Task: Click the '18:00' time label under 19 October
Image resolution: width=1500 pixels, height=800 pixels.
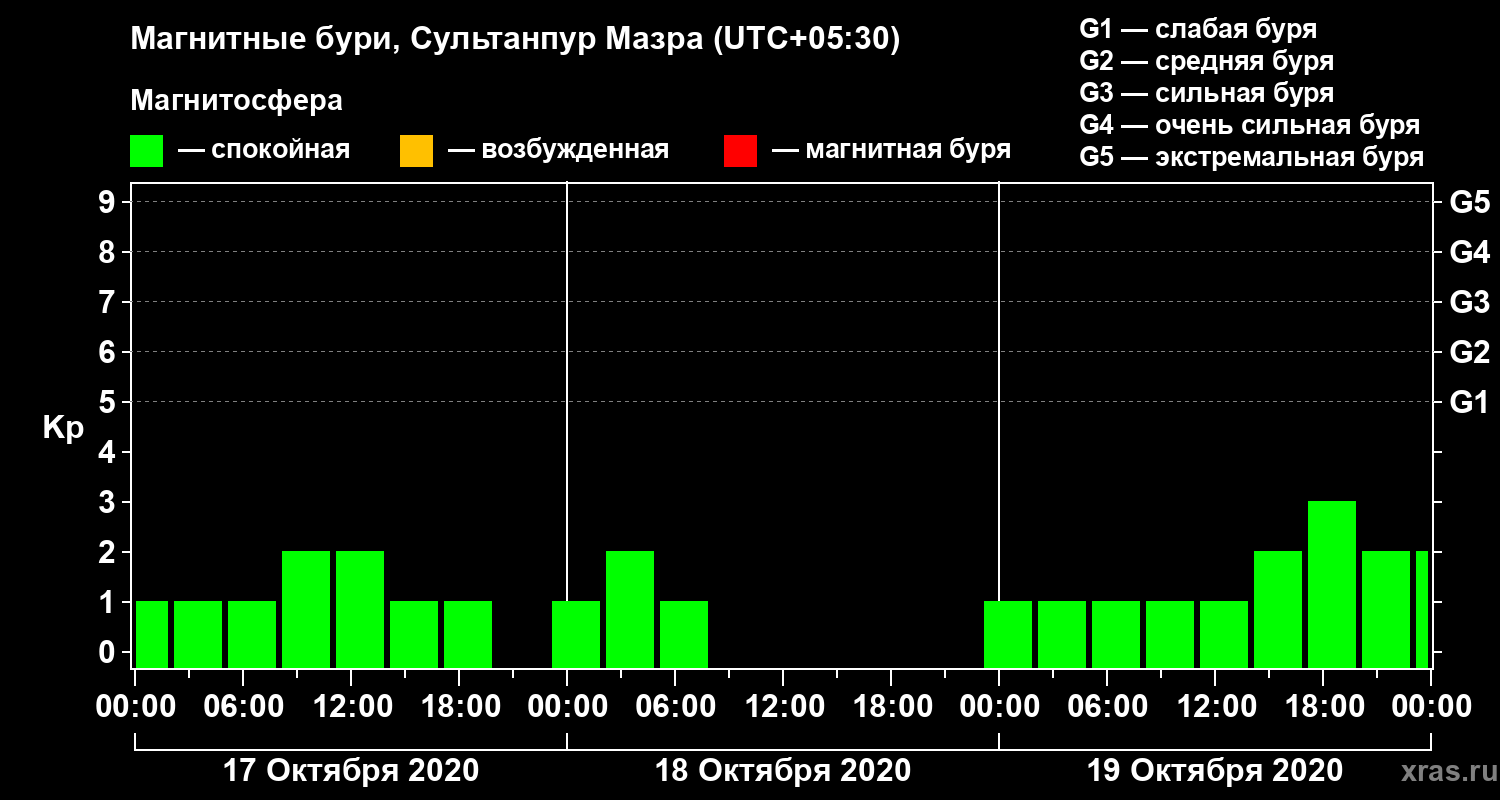Action: [1323, 706]
